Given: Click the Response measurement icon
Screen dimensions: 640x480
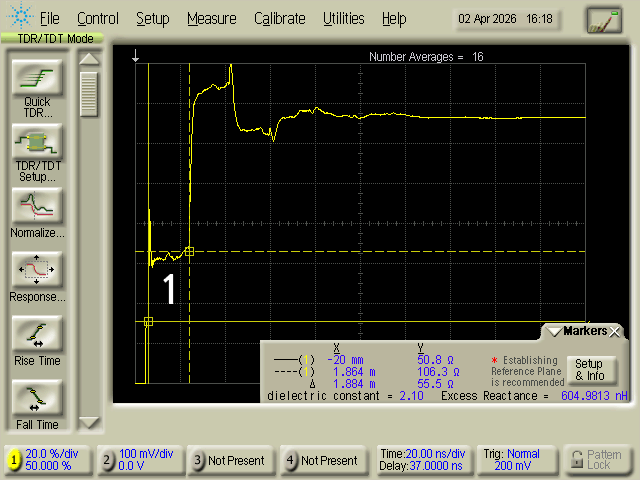Looking at the screenshot, I should click(x=37, y=270).
